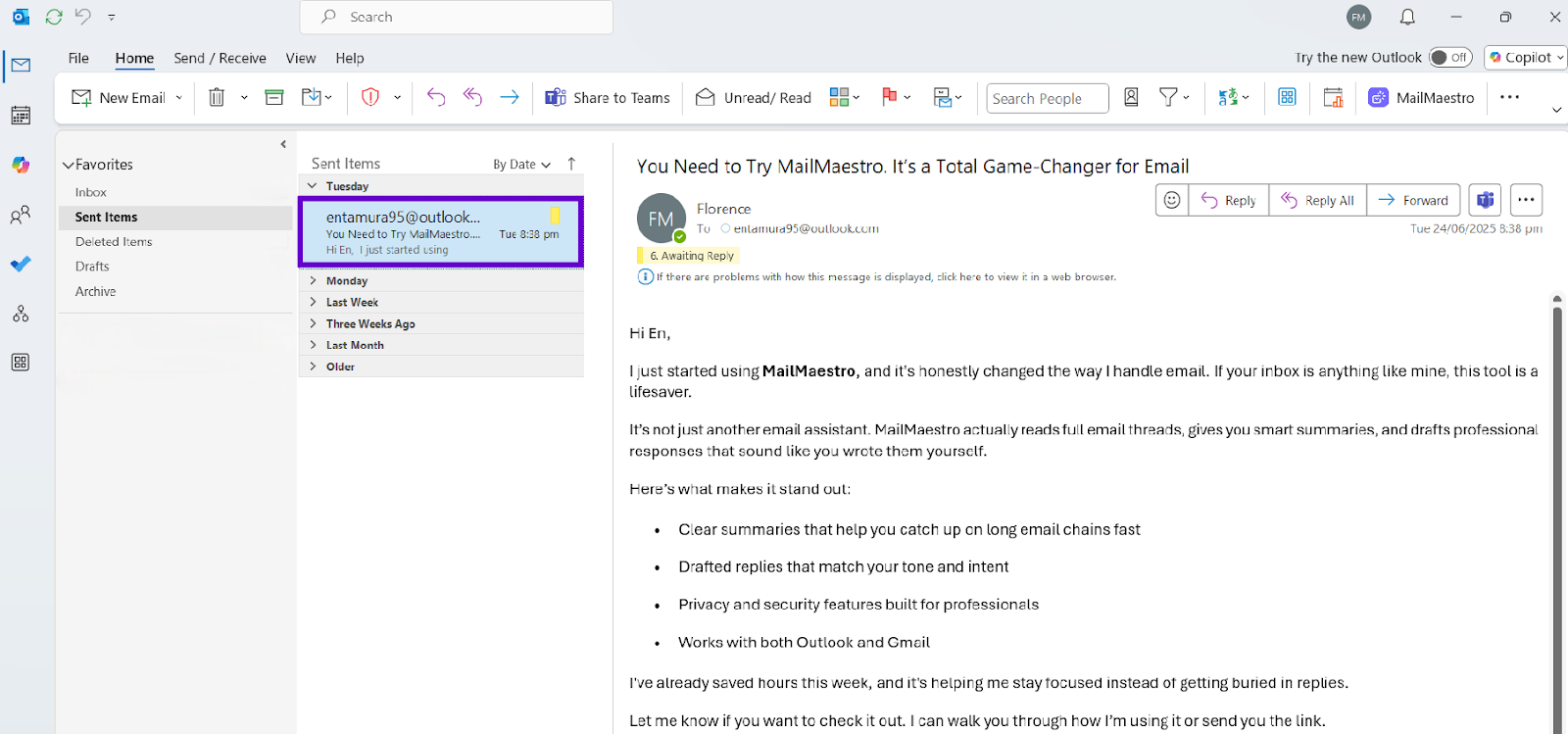The height and width of the screenshot is (734, 1568).
Task: Collapse the Tuesday message group
Action: 313,186
